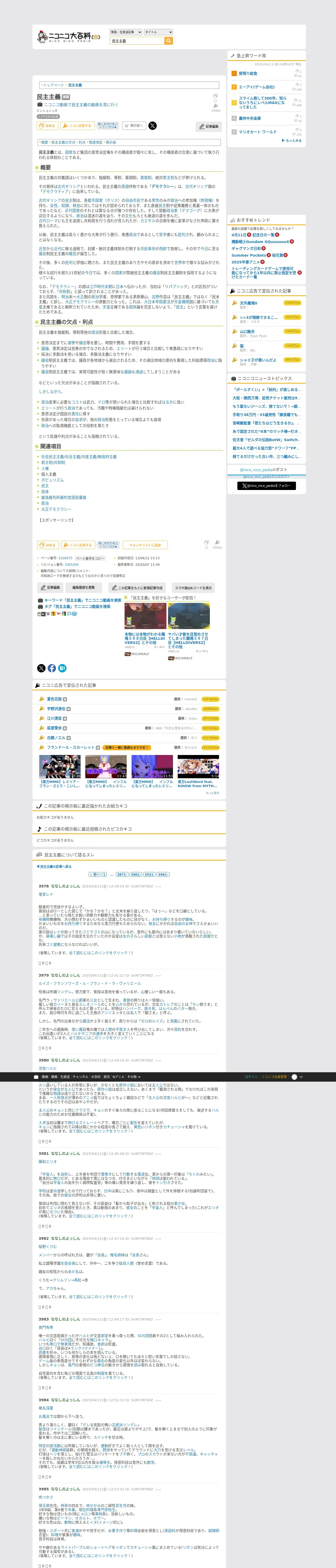Go to board page 3871-
Image resolution: width=336 pixels, height=1568 pixels.
[122, 875]
